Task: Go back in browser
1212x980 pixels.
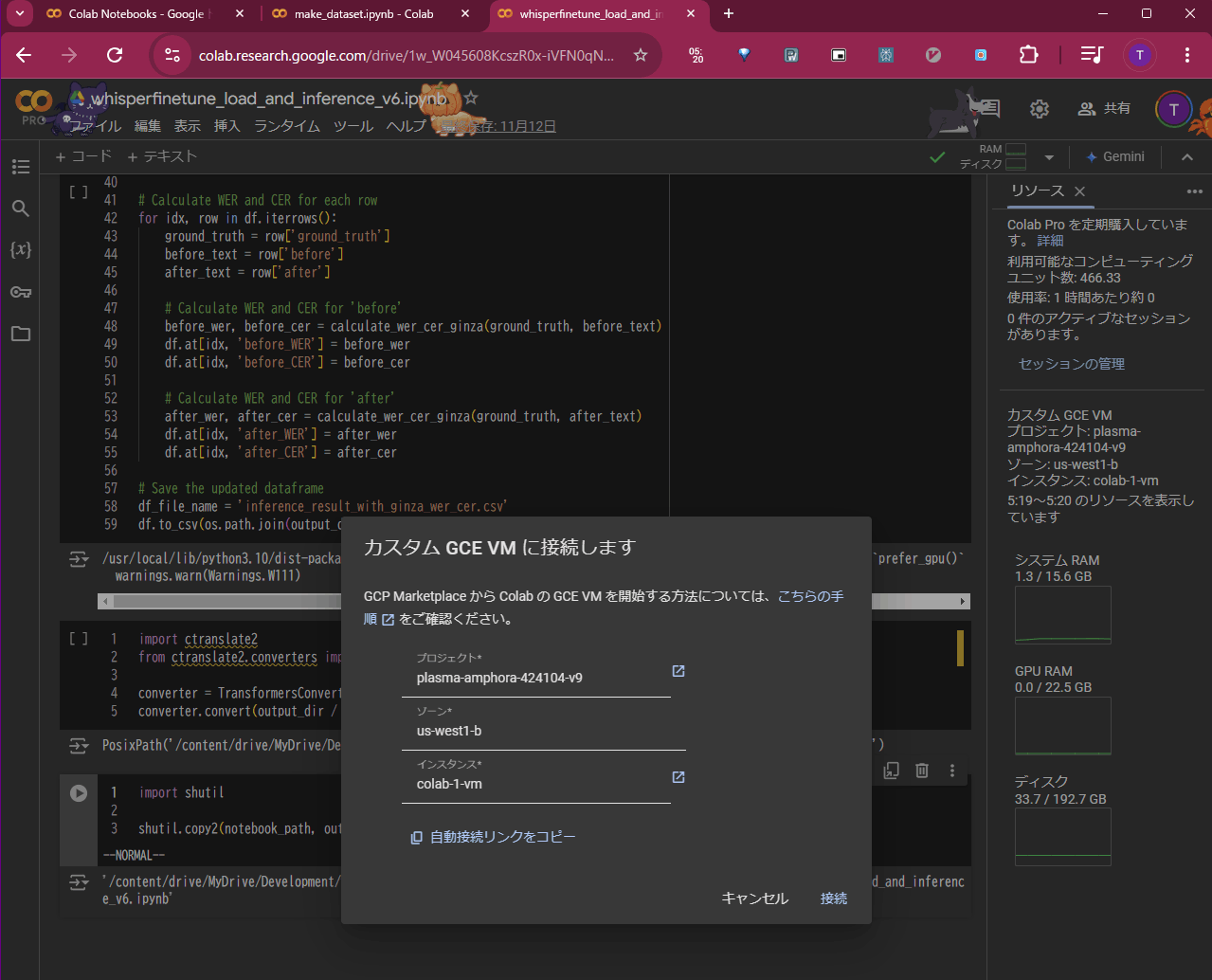Action: point(24,55)
